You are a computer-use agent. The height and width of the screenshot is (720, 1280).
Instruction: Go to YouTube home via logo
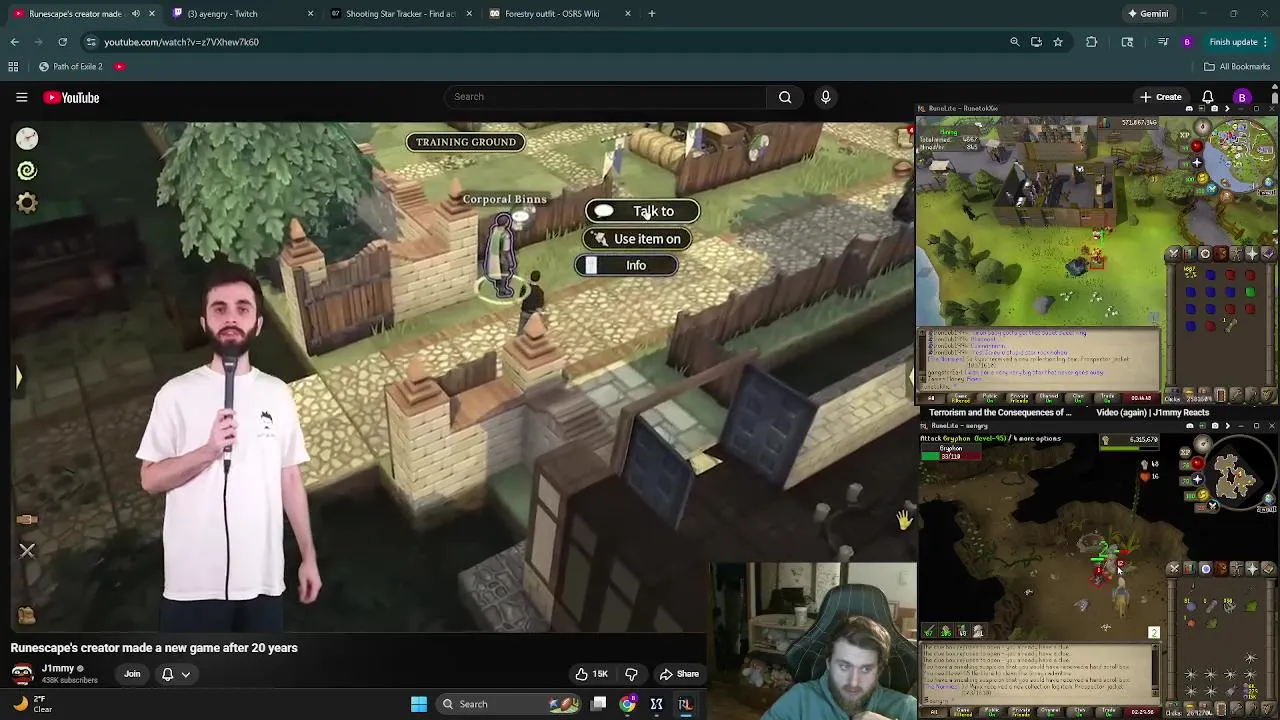coord(71,97)
